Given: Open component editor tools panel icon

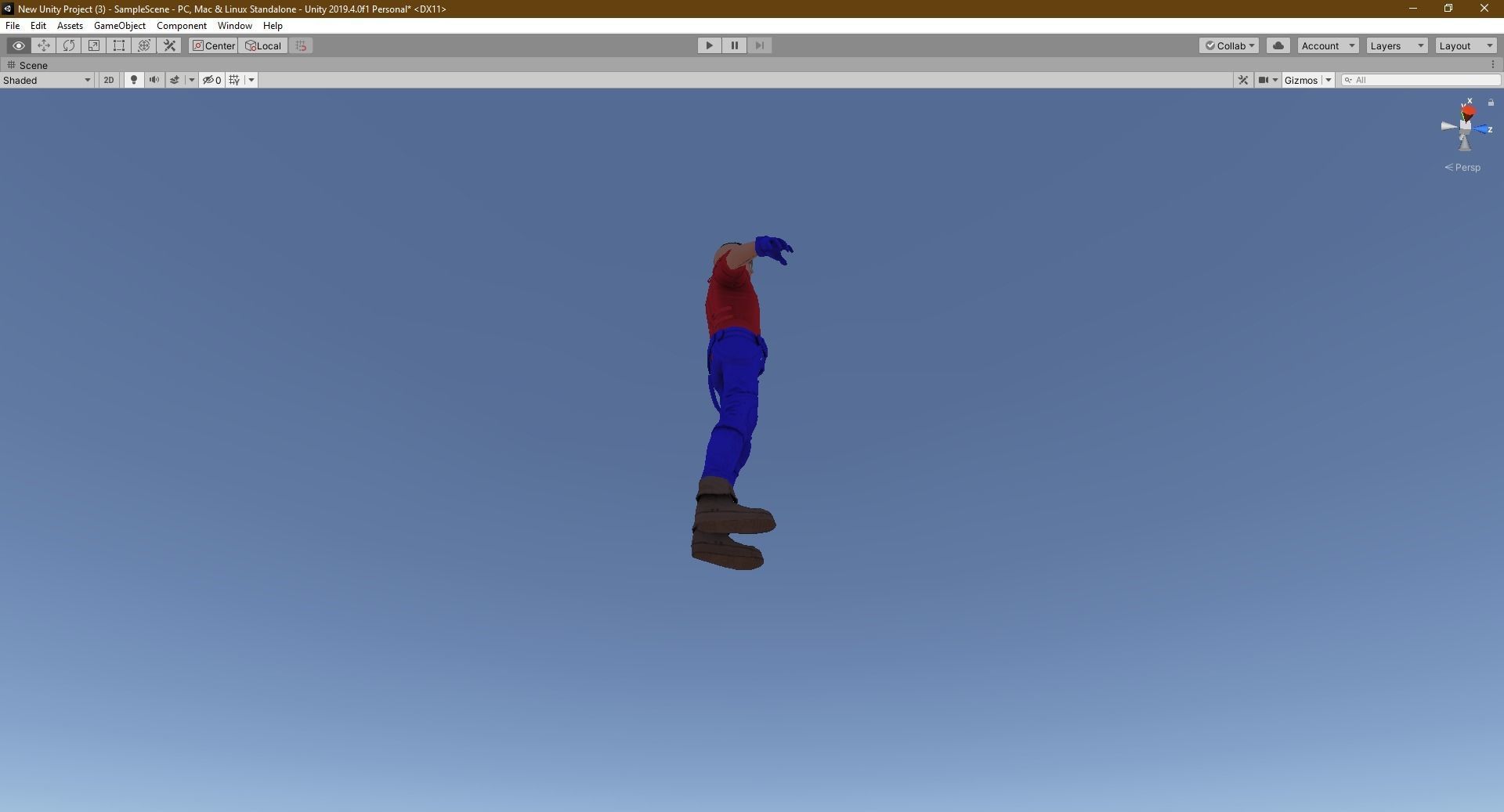Looking at the screenshot, I should pos(1242,80).
